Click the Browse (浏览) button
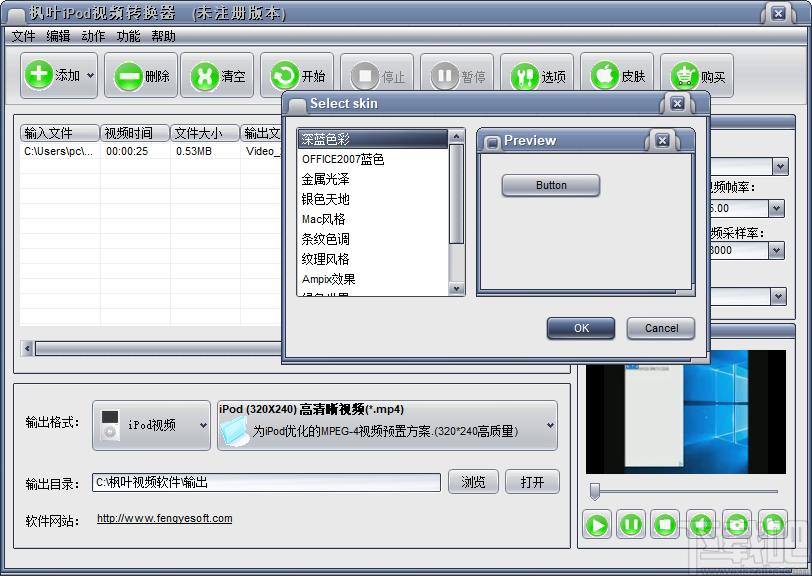The image size is (812, 576). coord(473,482)
